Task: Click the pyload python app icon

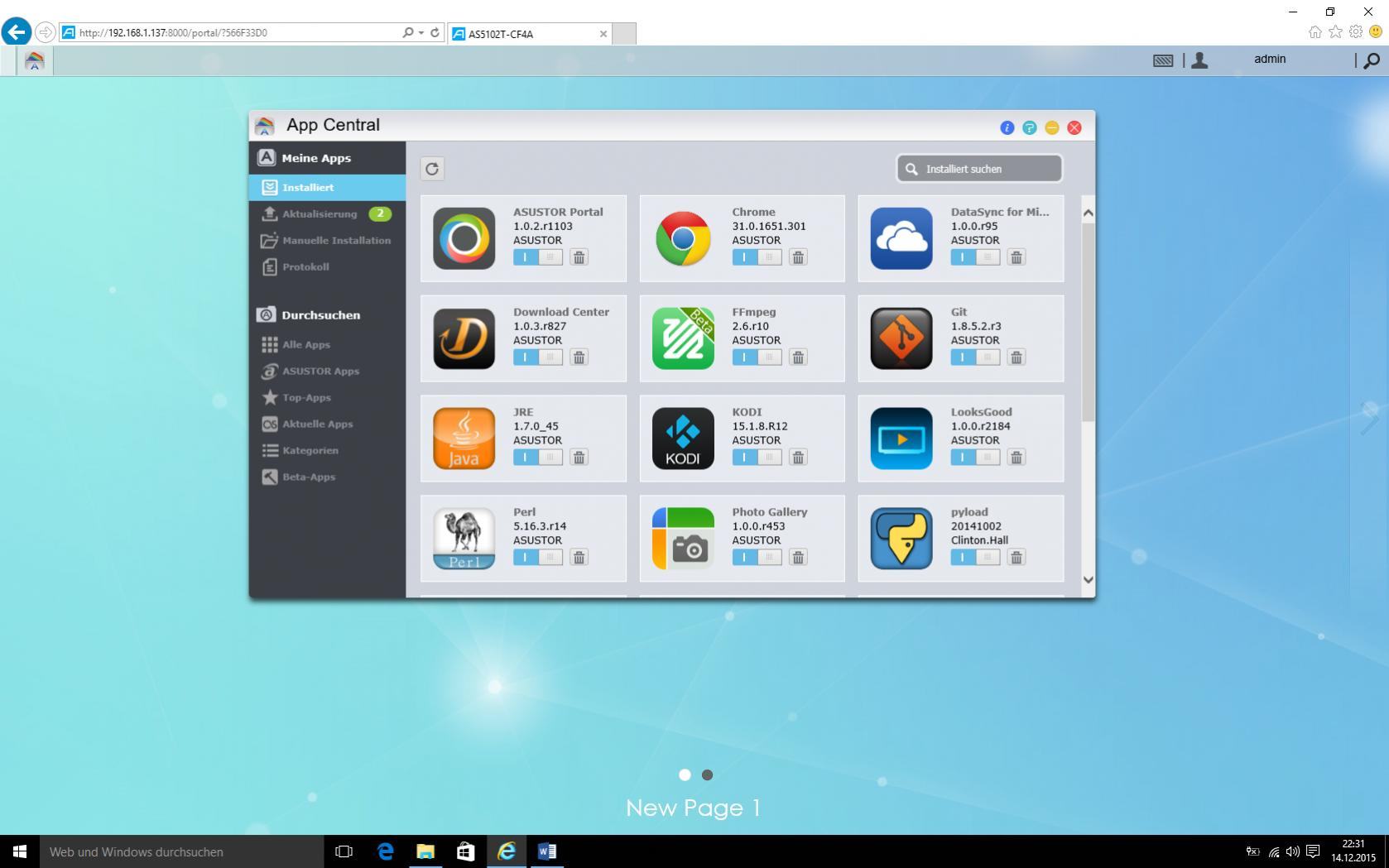Action: pos(901,539)
